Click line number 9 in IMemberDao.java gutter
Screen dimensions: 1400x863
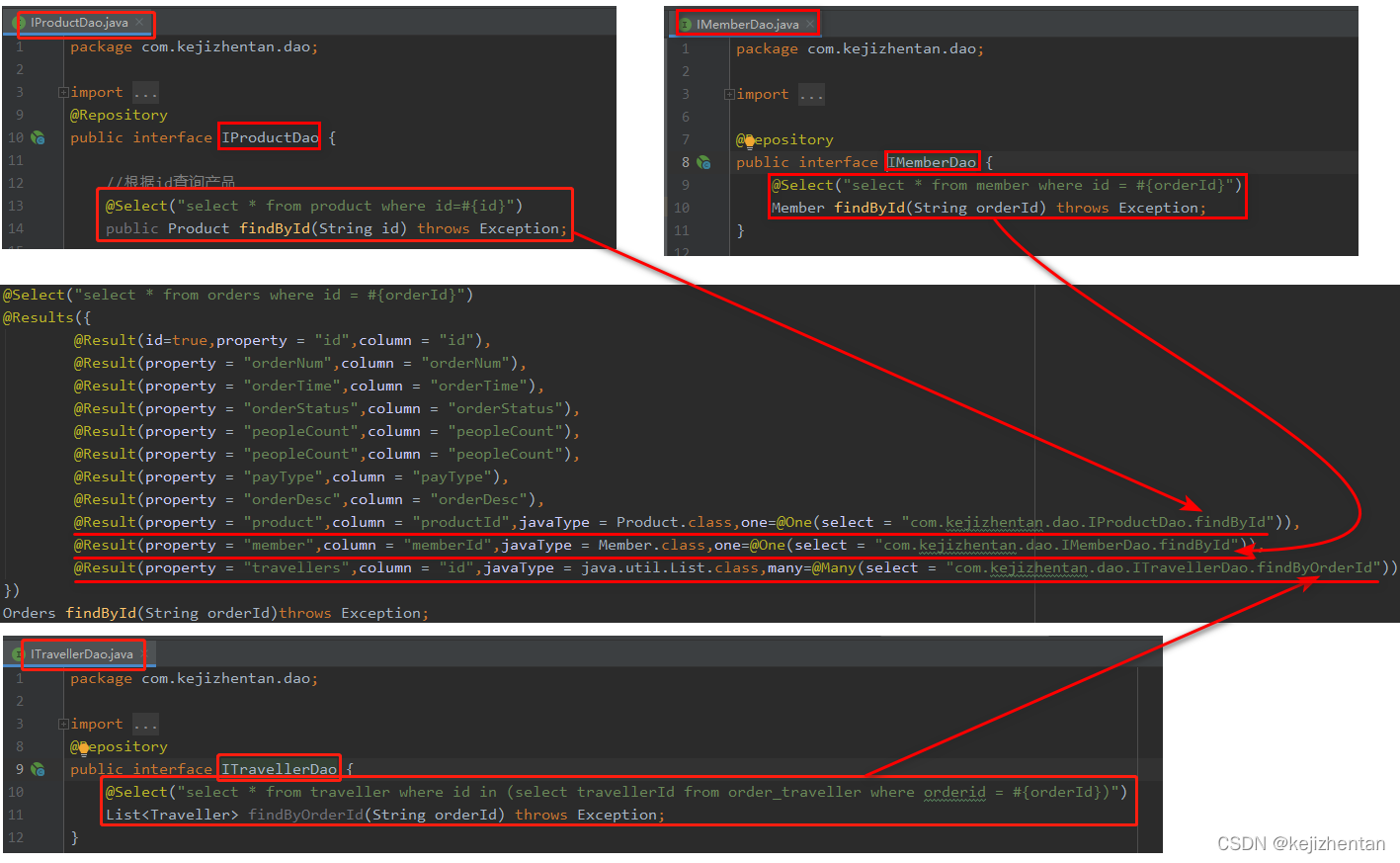(686, 185)
